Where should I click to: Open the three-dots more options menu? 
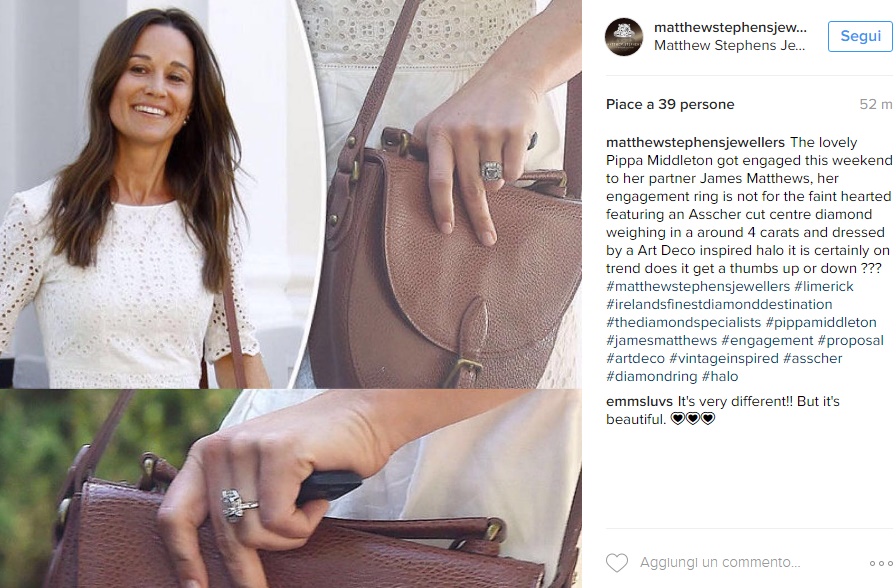pos(881,563)
